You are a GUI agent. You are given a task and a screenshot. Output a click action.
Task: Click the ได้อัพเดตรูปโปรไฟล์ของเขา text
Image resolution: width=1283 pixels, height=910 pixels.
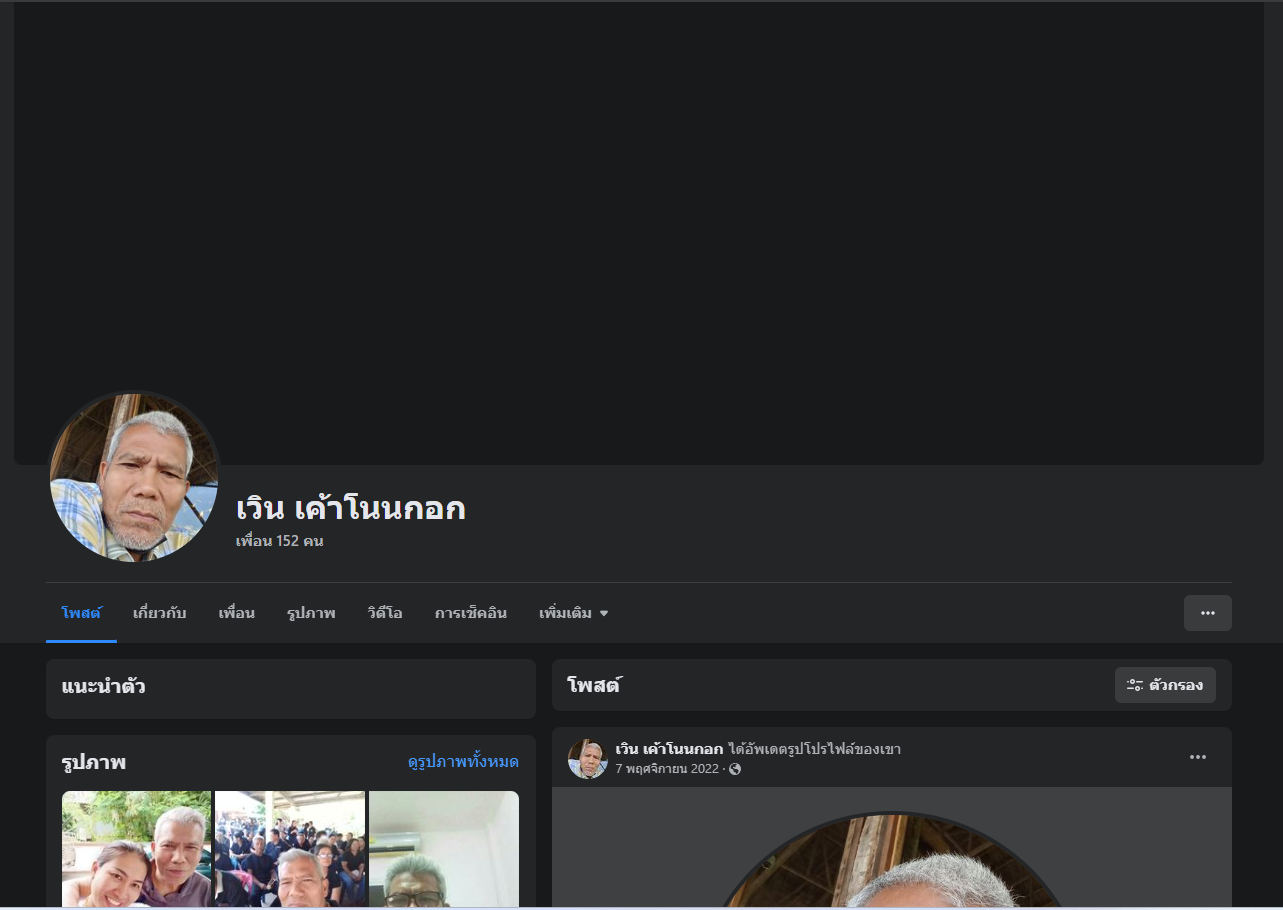coord(815,749)
